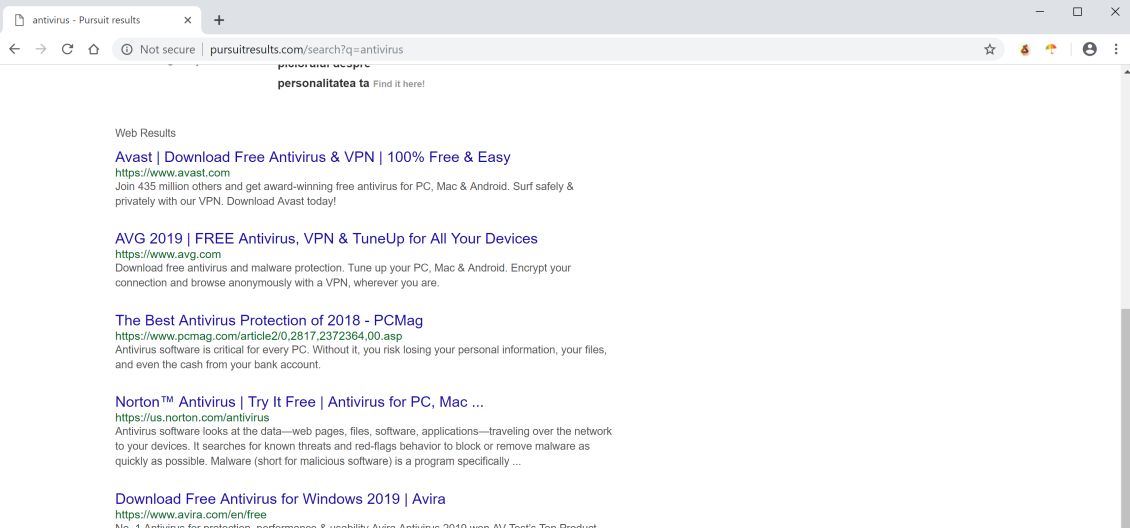
Task: Minimize the browser window
Action: tap(1040, 12)
